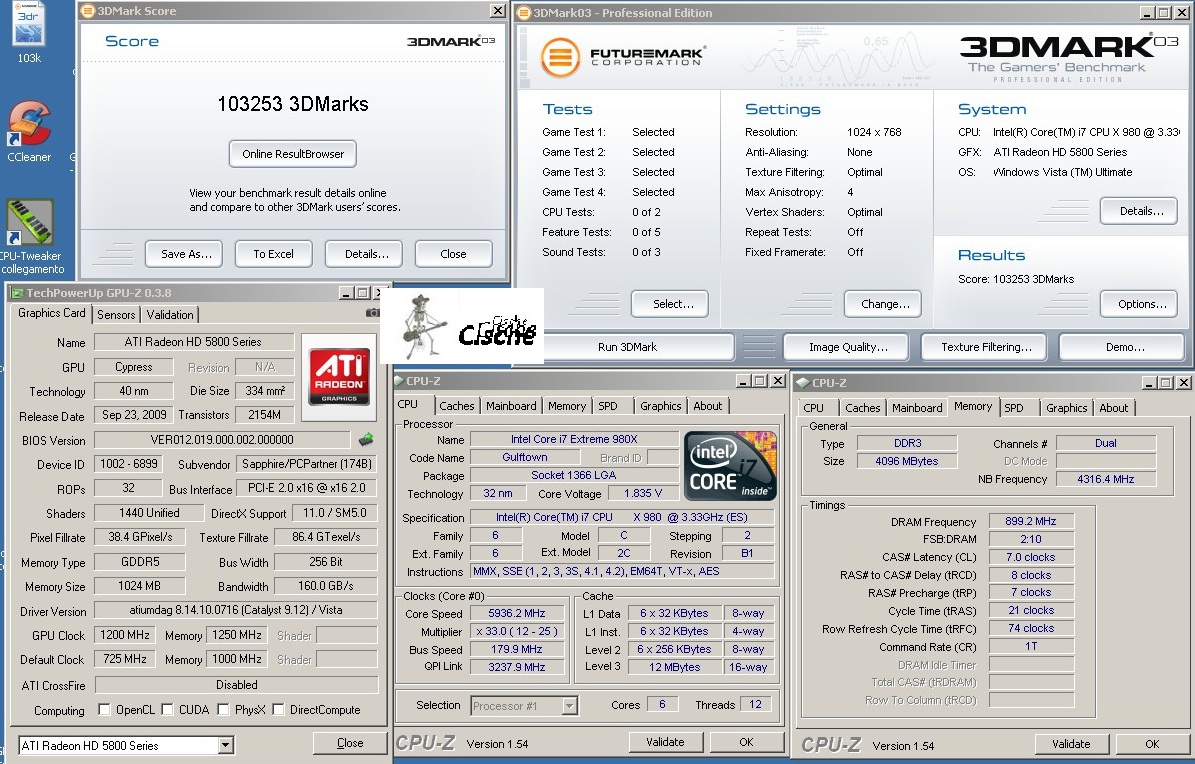Click the ATI Radeon logo in GPU-Z

click(x=339, y=377)
